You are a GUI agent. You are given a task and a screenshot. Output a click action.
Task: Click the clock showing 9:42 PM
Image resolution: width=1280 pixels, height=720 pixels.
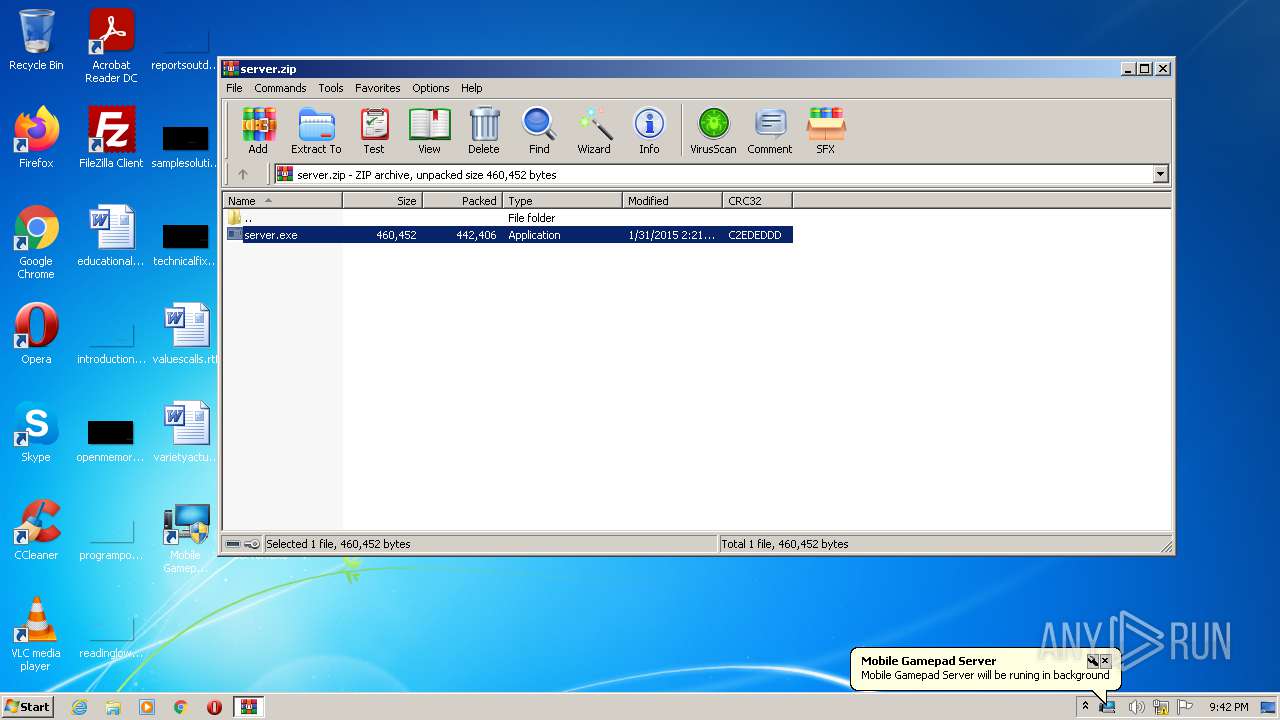click(1228, 707)
